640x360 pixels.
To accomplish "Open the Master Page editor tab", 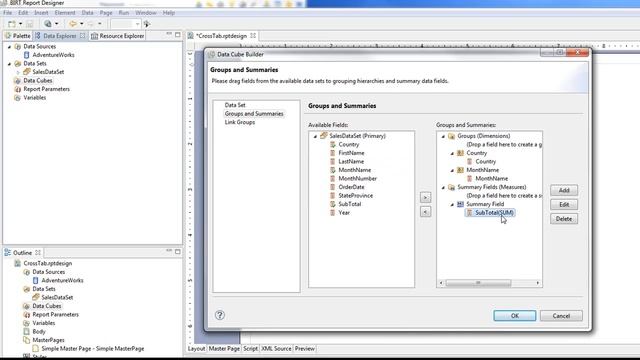I will [x=224, y=349].
